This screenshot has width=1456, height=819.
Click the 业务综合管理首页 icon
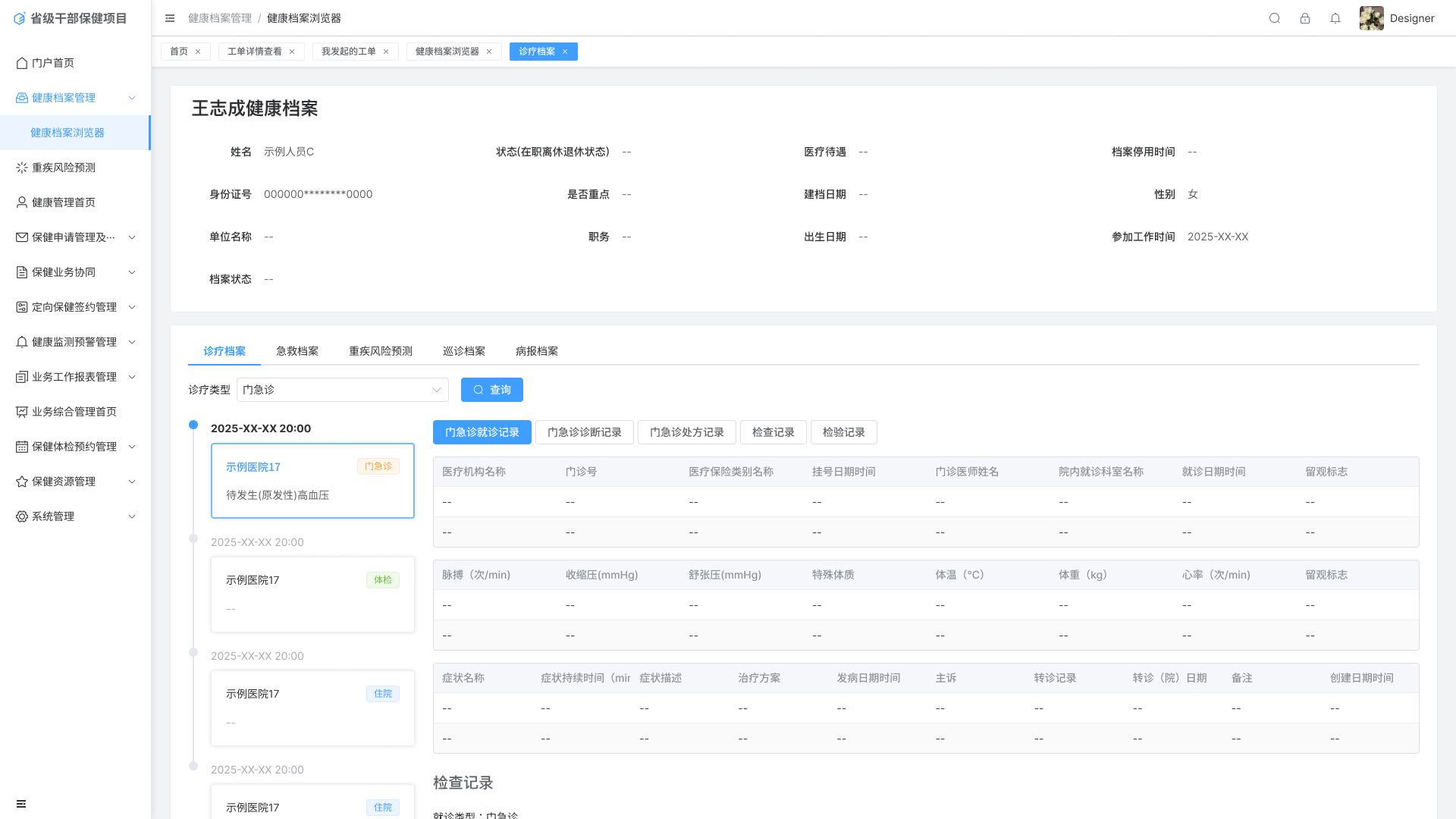[22, 412]
